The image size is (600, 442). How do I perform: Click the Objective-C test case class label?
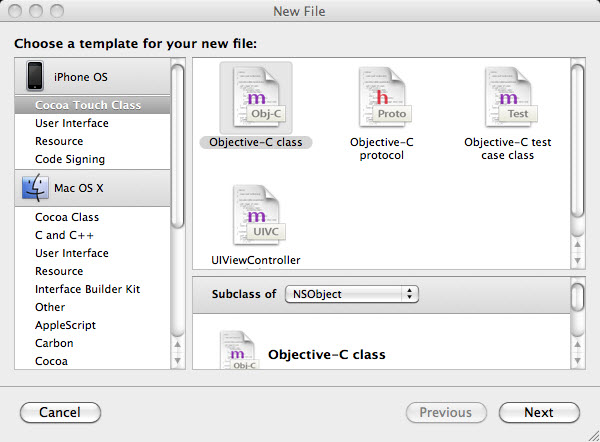508,148
